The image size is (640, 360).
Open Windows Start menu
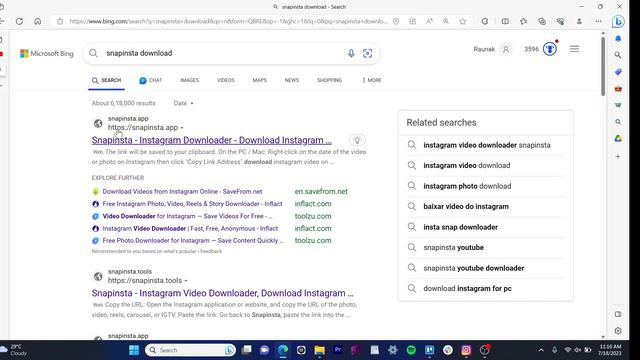point(134,350)
